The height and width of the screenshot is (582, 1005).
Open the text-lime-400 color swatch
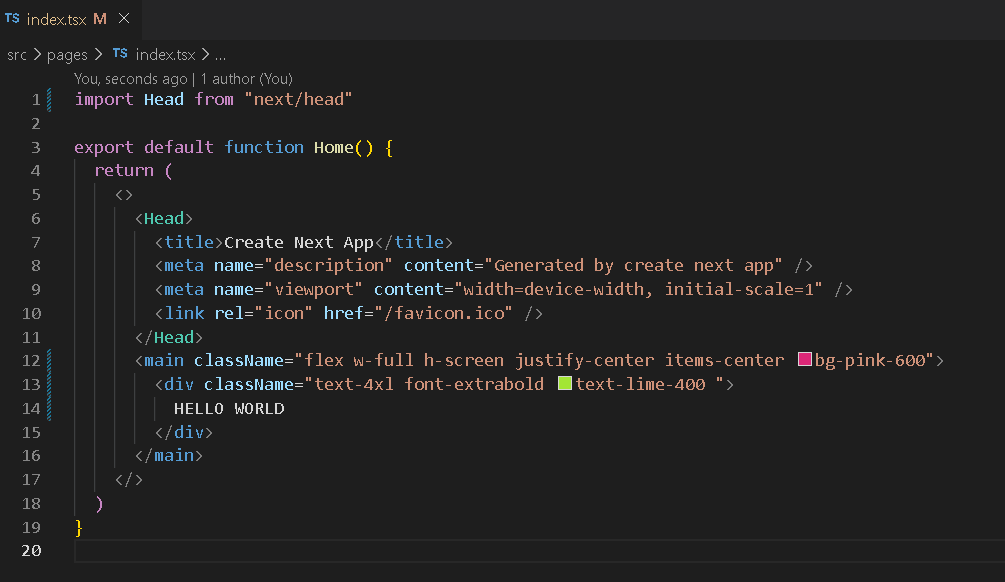click(x=564, y=384)
